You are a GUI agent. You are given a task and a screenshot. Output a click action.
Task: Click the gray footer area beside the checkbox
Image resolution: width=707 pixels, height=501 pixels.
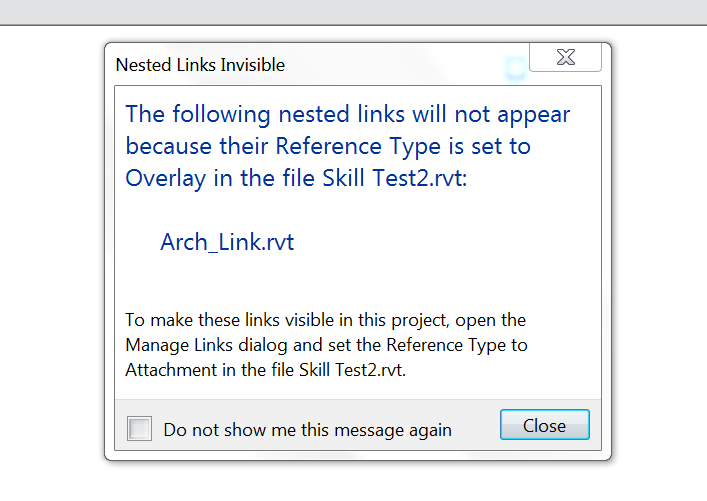coord(475,427)
